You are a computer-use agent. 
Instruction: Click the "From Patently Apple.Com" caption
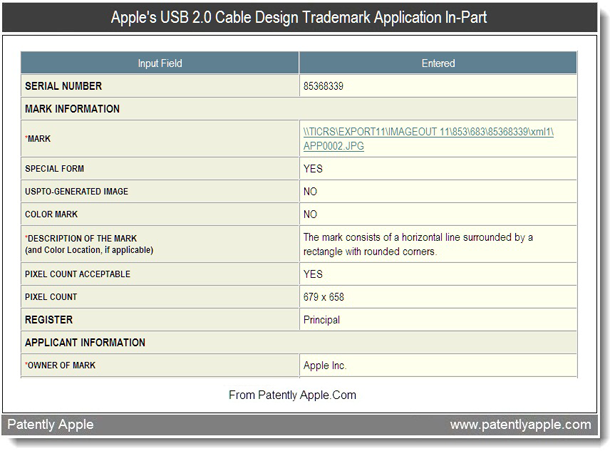292,395
